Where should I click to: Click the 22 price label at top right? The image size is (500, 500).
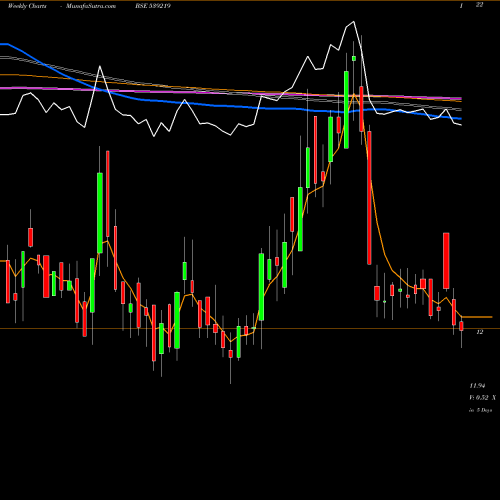pyautogui.click(x=479, y=5)
